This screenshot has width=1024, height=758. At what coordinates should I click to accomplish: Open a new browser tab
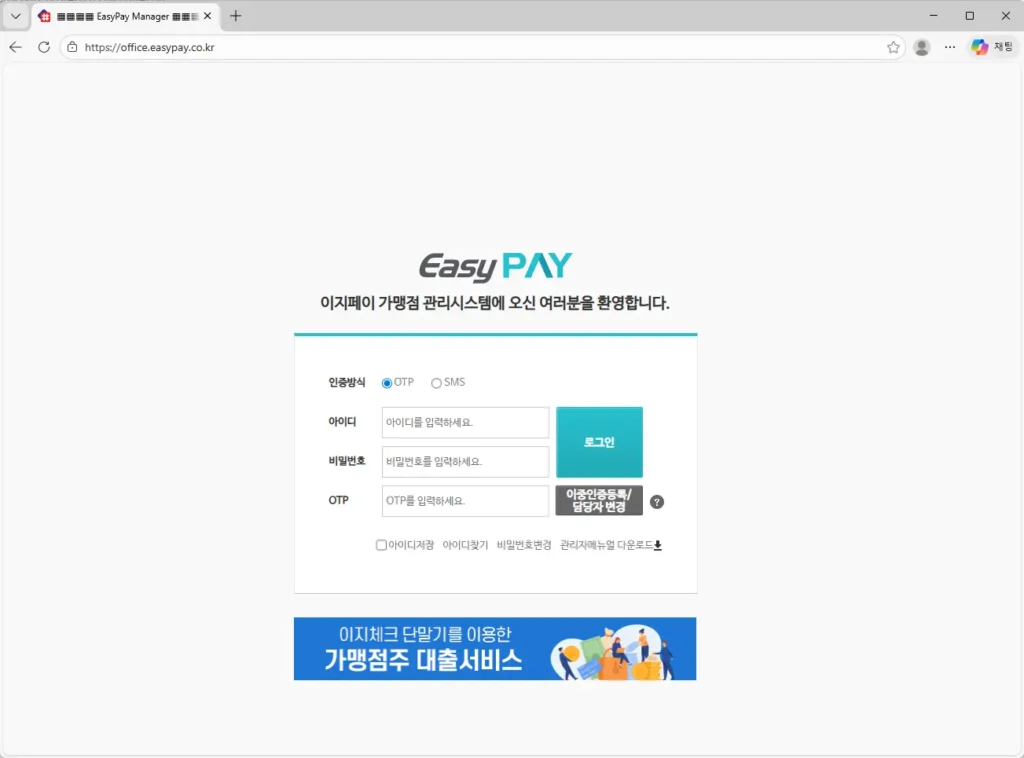coord(234,15)
